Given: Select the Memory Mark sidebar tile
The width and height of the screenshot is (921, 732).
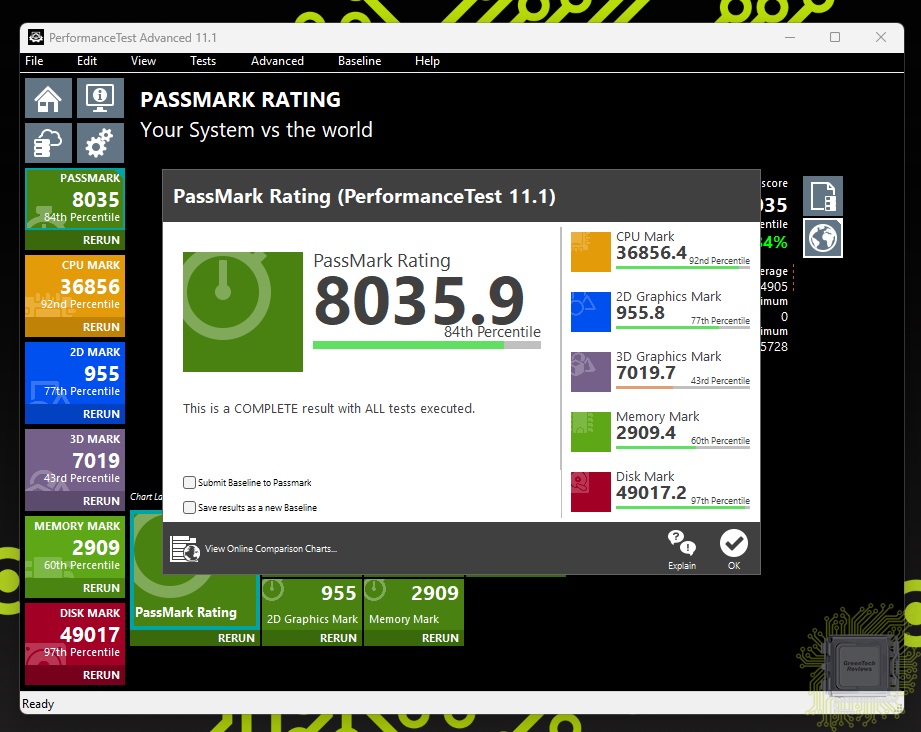Looking at the screenshot, I should pos(74,547).
